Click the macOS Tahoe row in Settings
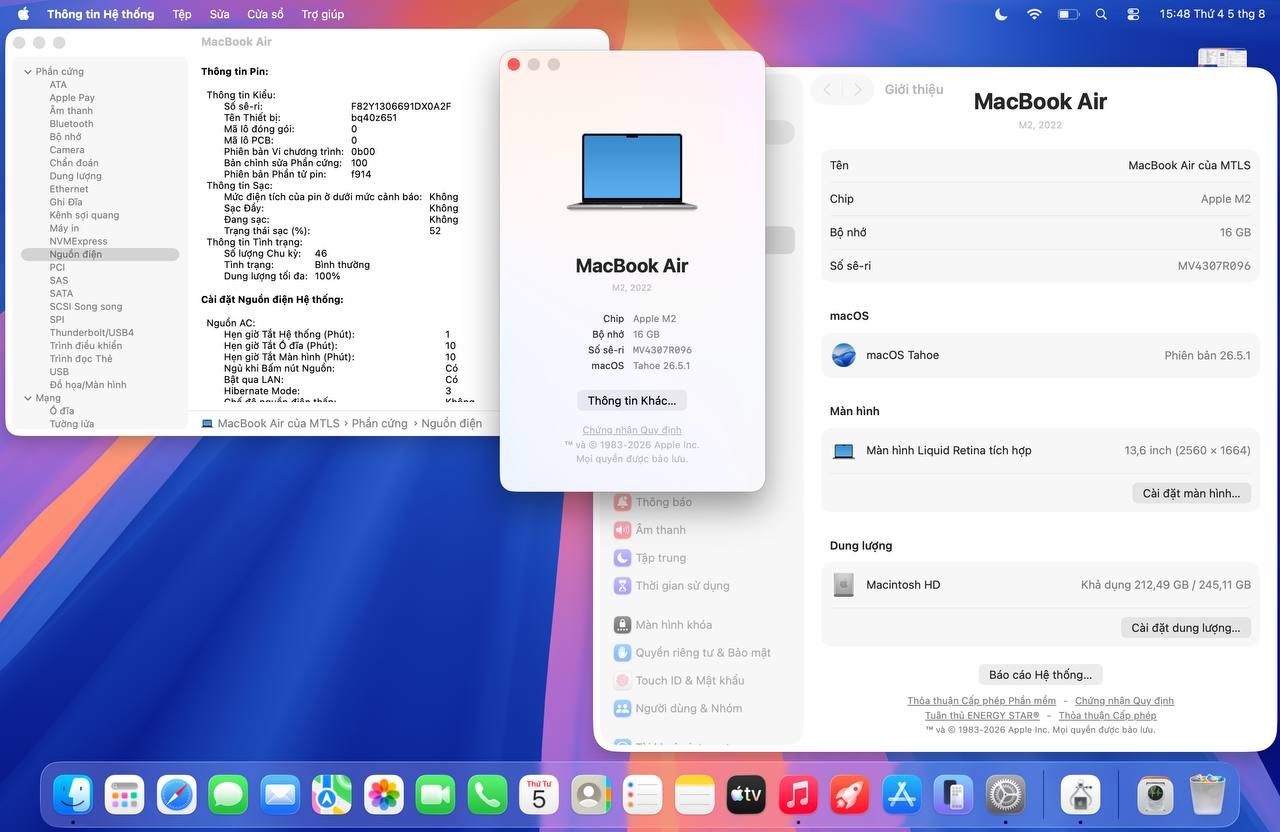The width and height of the screenshot is (1280, 832). pos(1040,355)
